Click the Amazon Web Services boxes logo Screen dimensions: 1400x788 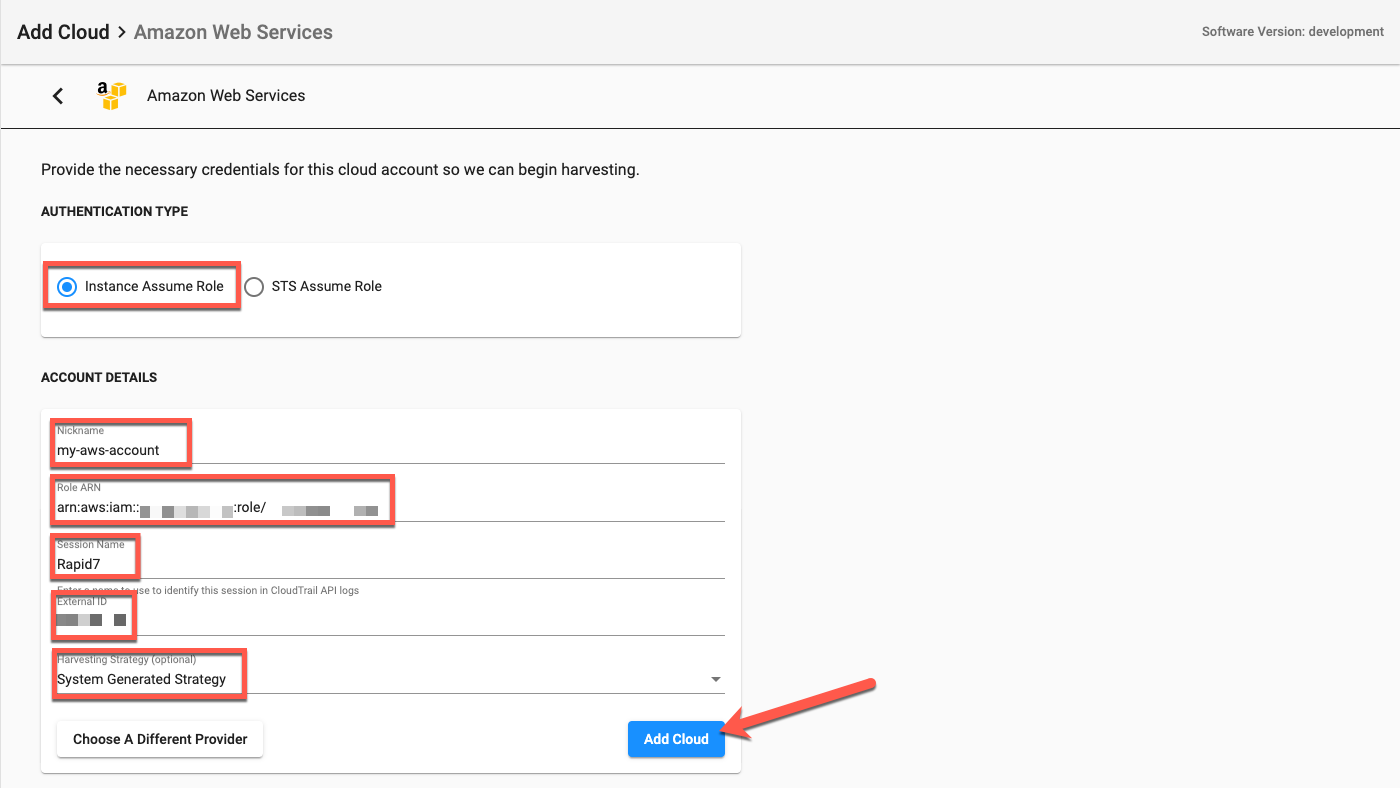pyautogui.click(x=113, y=96)
